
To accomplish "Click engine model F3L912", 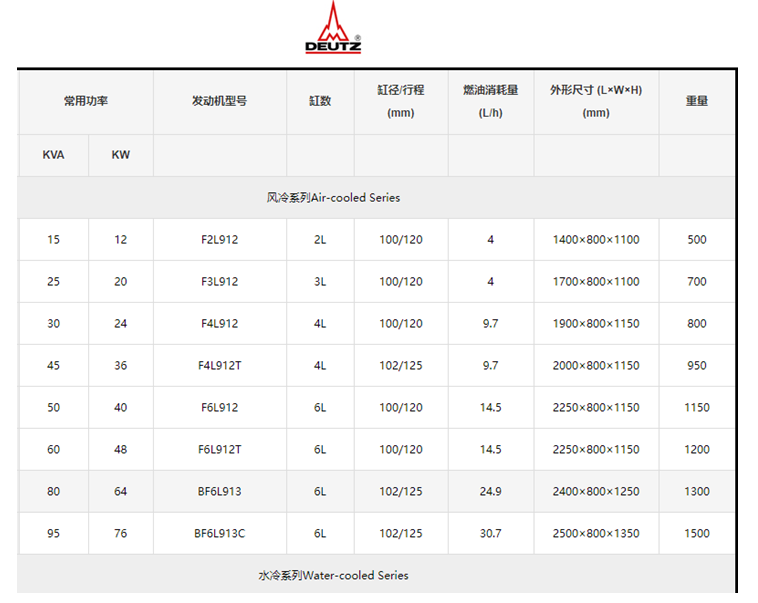I will [x=219, y=281].
